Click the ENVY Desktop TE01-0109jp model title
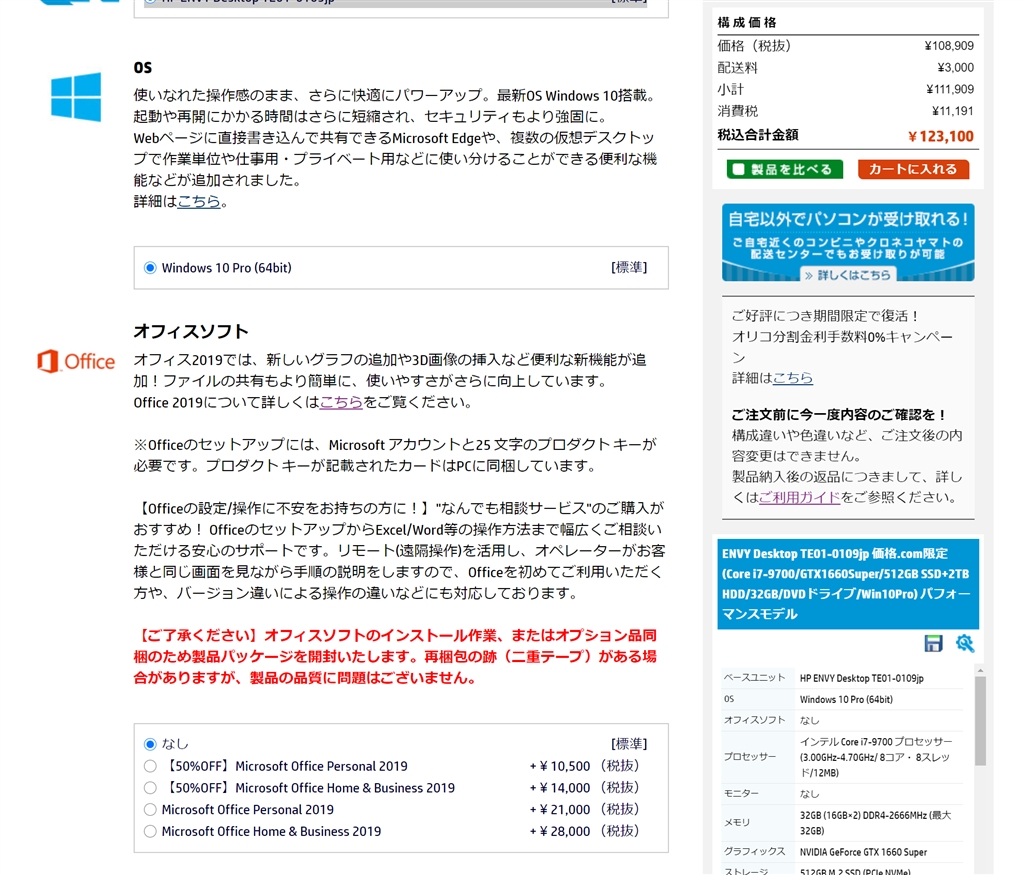The width and height of the screenshot is (1024, 875). click(848, 584)
